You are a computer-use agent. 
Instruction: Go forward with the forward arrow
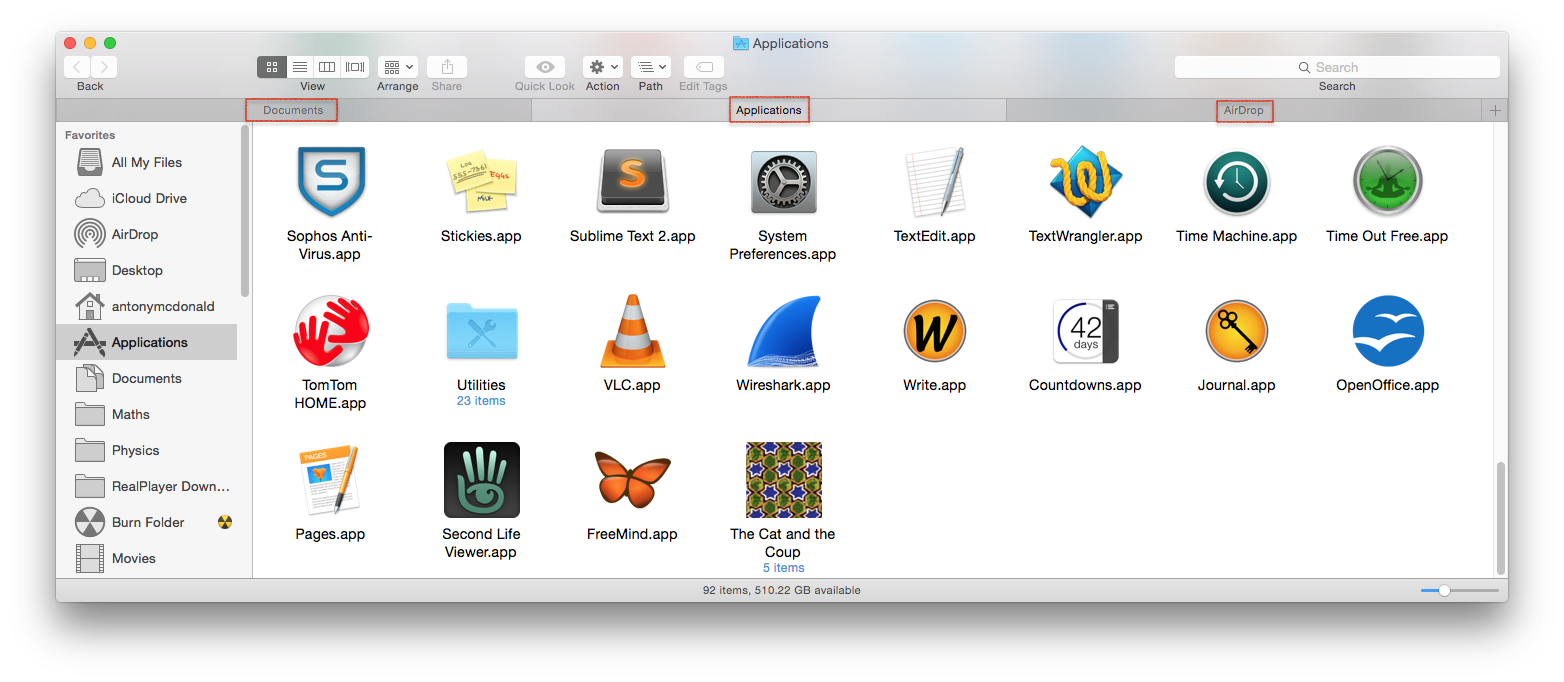(104, 67)
